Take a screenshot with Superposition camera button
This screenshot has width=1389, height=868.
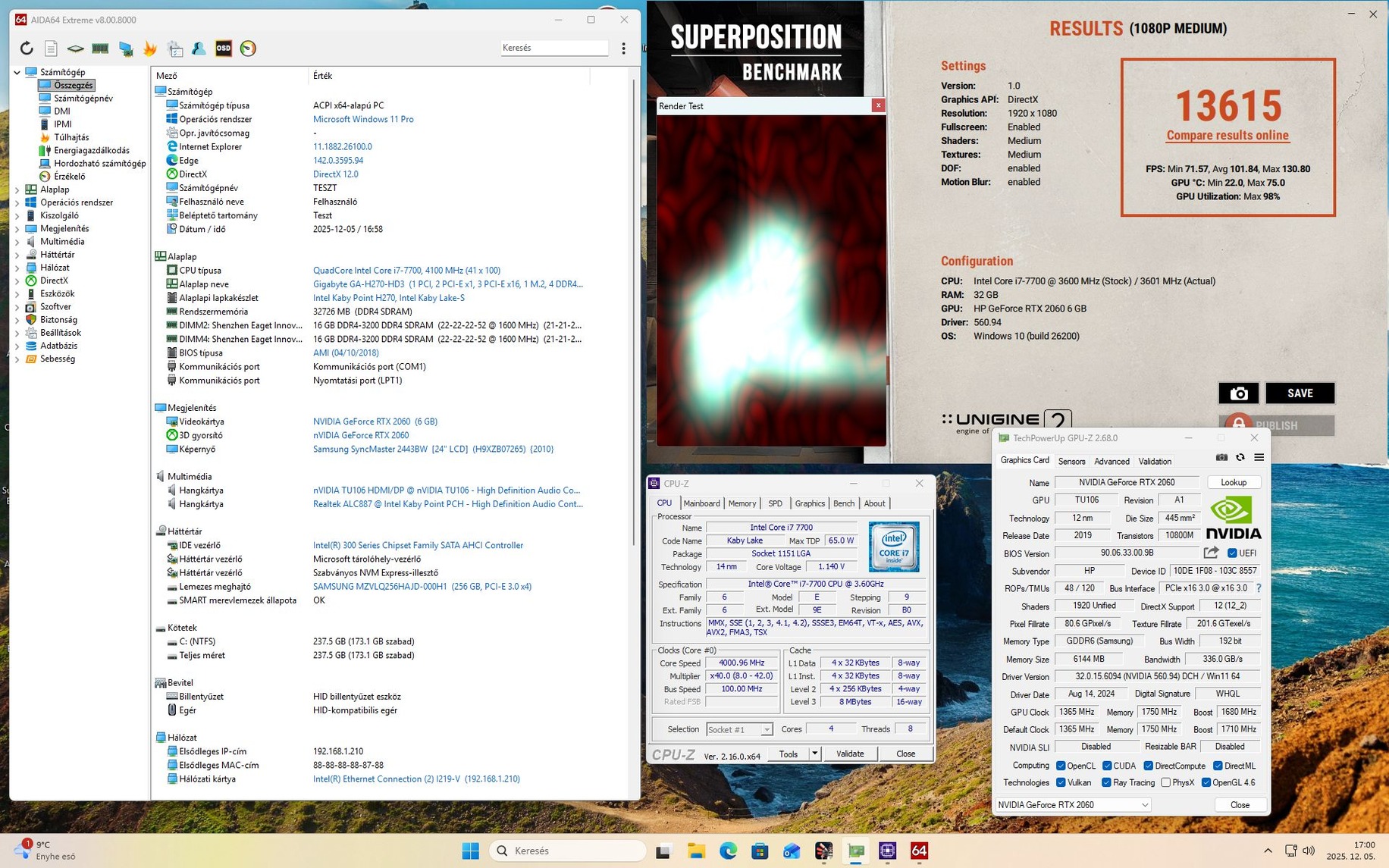1238,393
